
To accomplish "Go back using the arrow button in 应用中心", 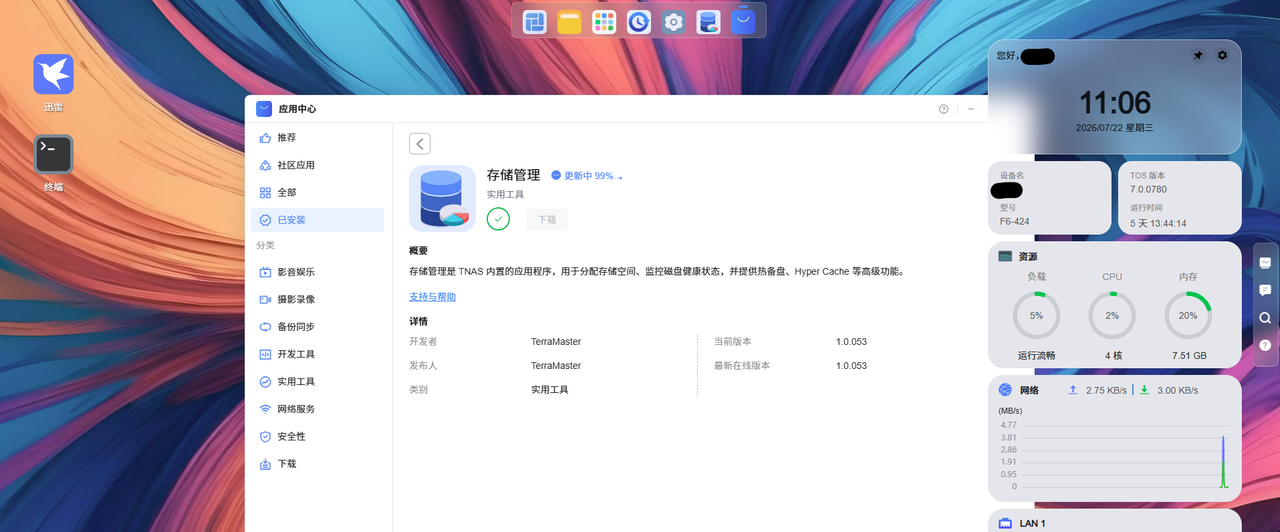I will [420, 144].
